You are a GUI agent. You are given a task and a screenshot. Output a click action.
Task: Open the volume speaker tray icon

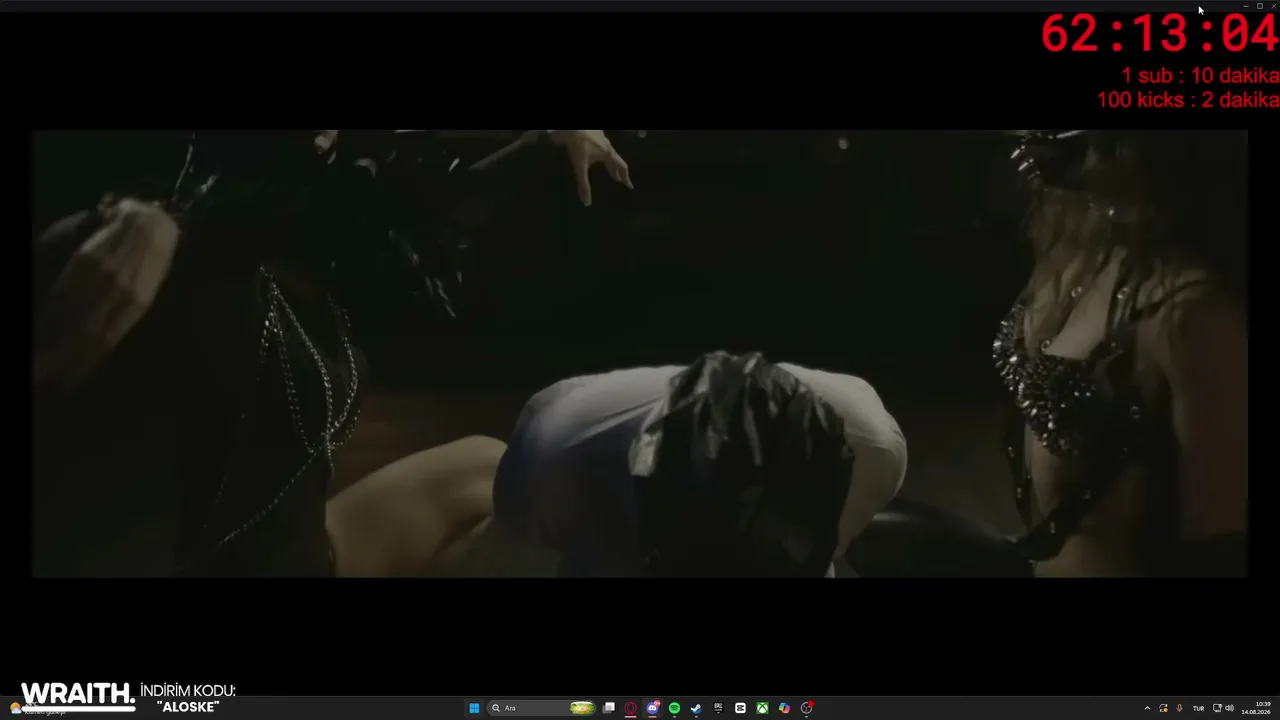[1229, 708]
